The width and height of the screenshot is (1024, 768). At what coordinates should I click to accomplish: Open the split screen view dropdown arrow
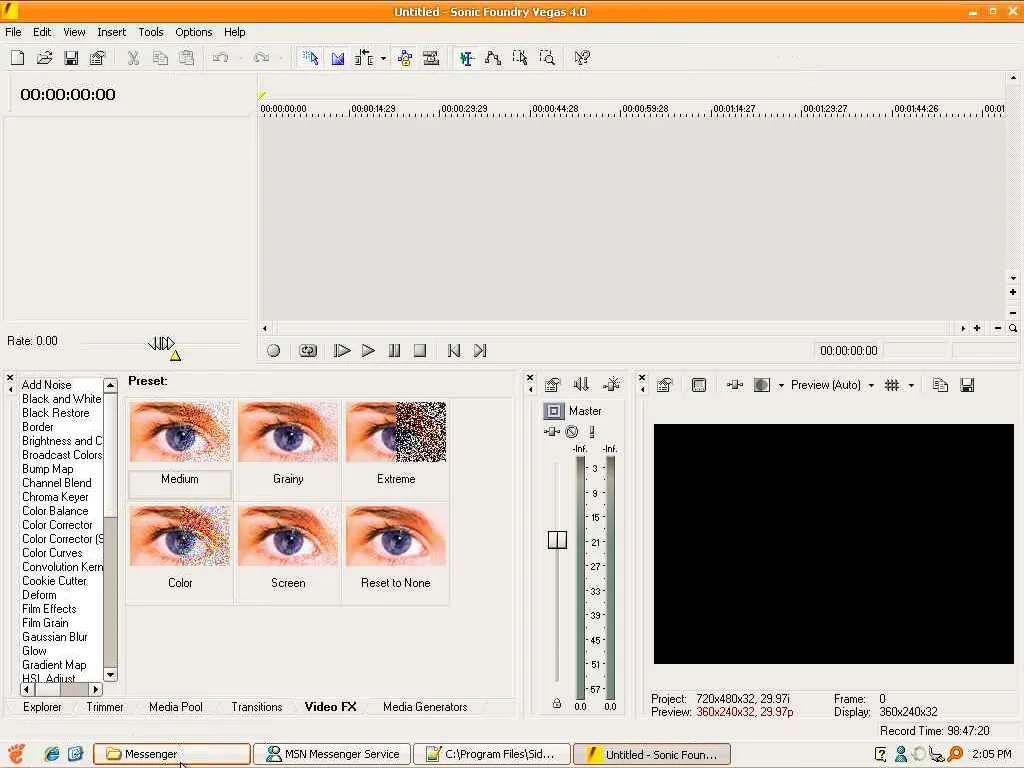point(781,386)
